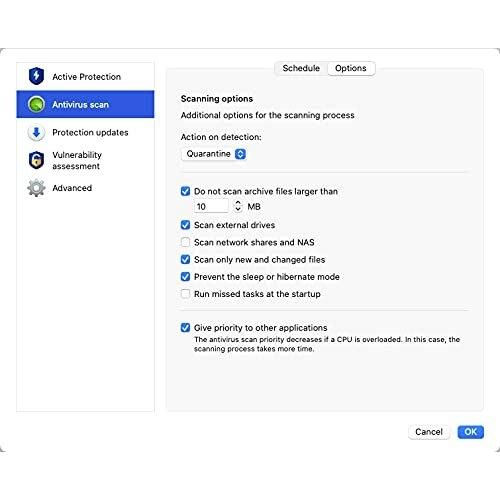Image resolution: width=500 pixels, height=500 pixels.
Task: Uncheck Prevent the sleep or hibernate mode
Action: point(185,277)
